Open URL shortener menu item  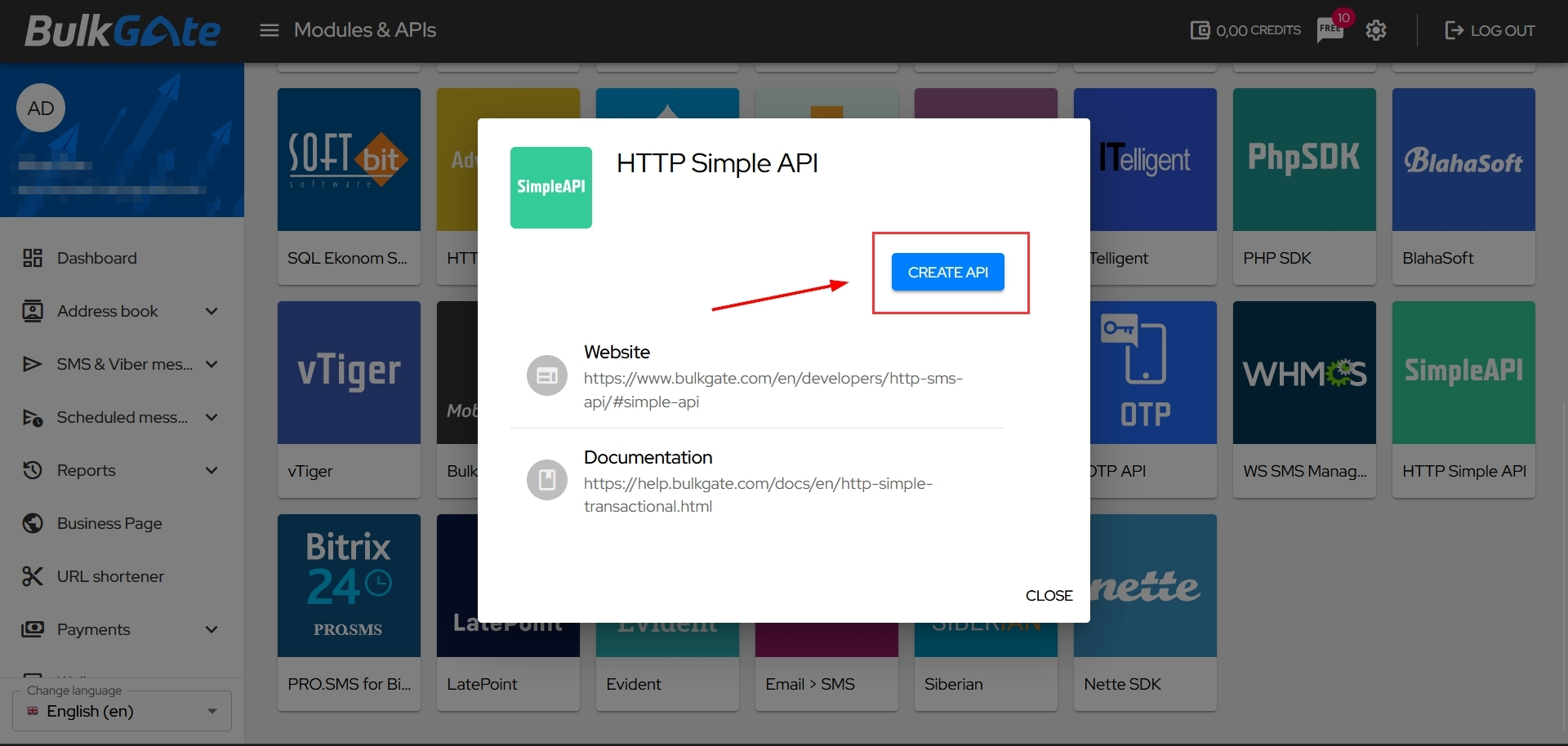click(x=110, y=576)
